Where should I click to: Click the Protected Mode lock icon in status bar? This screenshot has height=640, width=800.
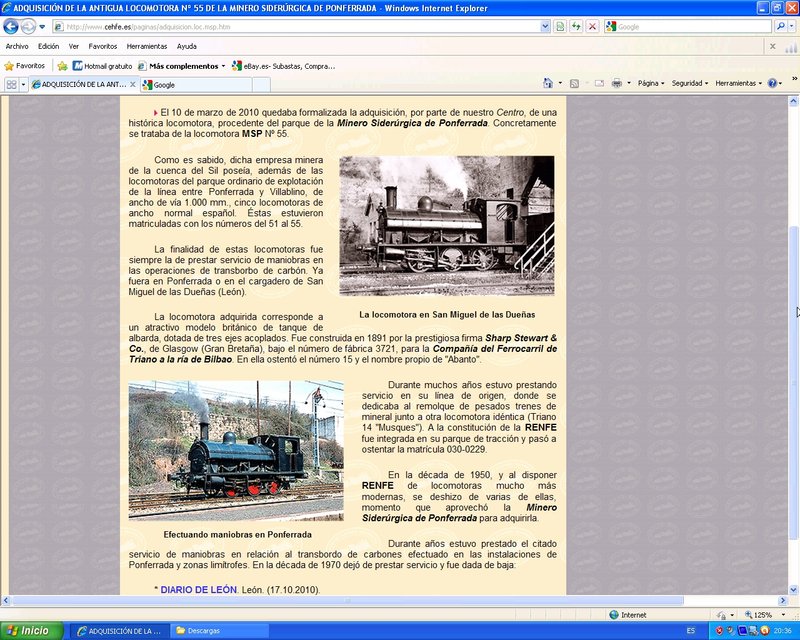pos(721,615)
